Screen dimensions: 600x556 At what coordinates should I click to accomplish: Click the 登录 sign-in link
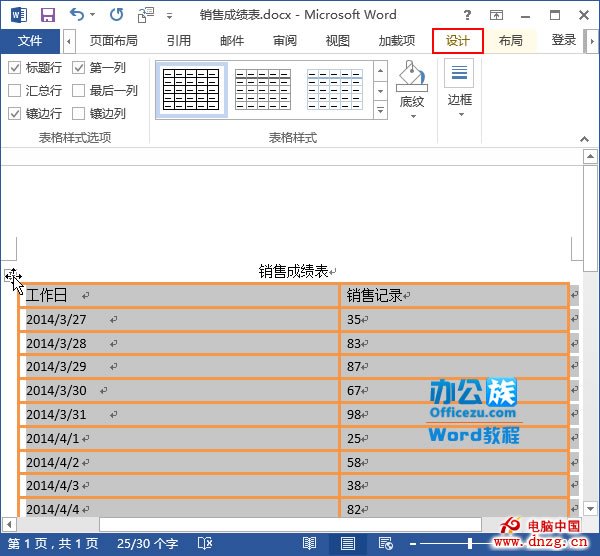tap(563, 40)
